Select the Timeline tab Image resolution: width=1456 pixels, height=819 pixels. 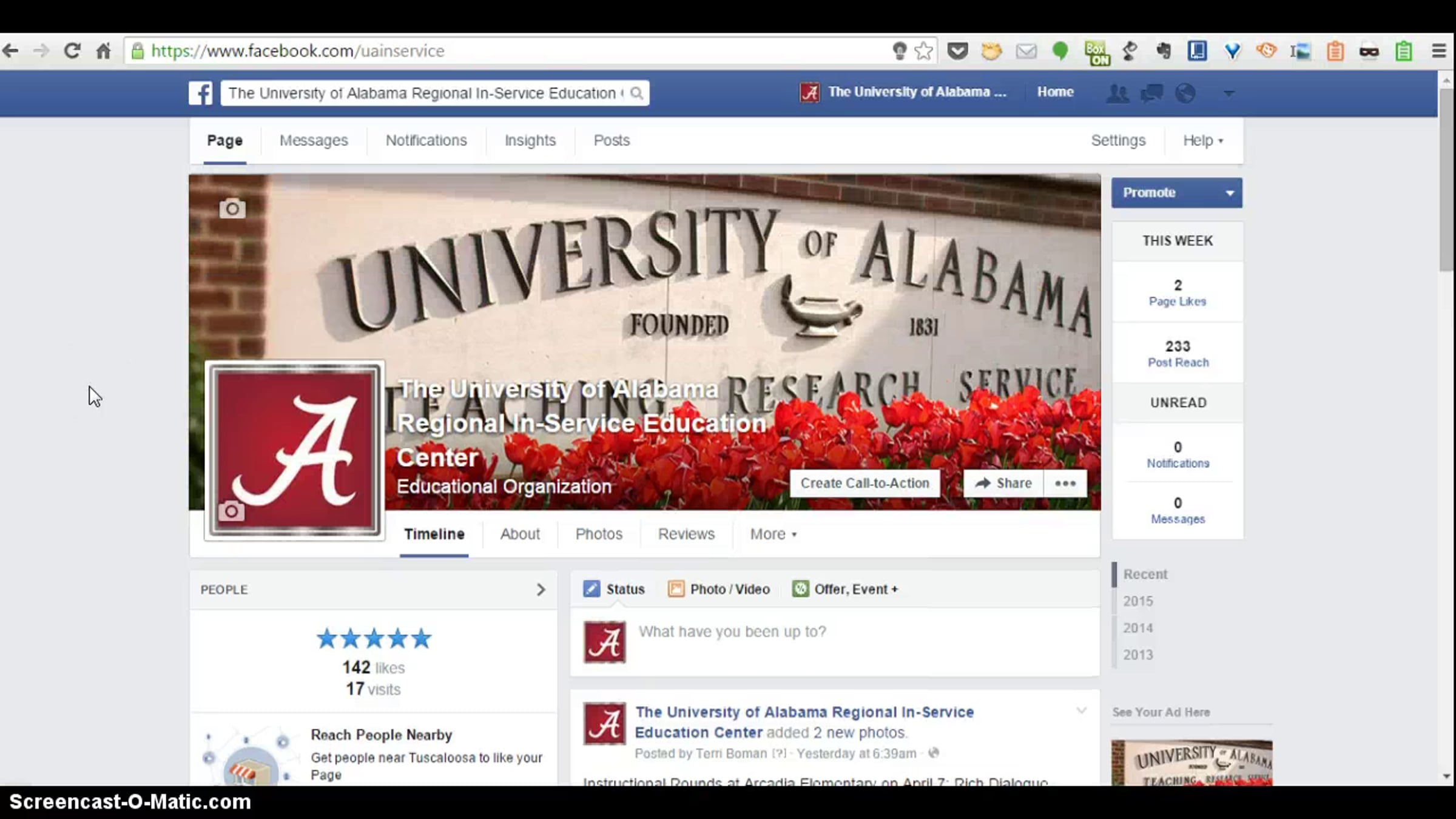[434, 534]
